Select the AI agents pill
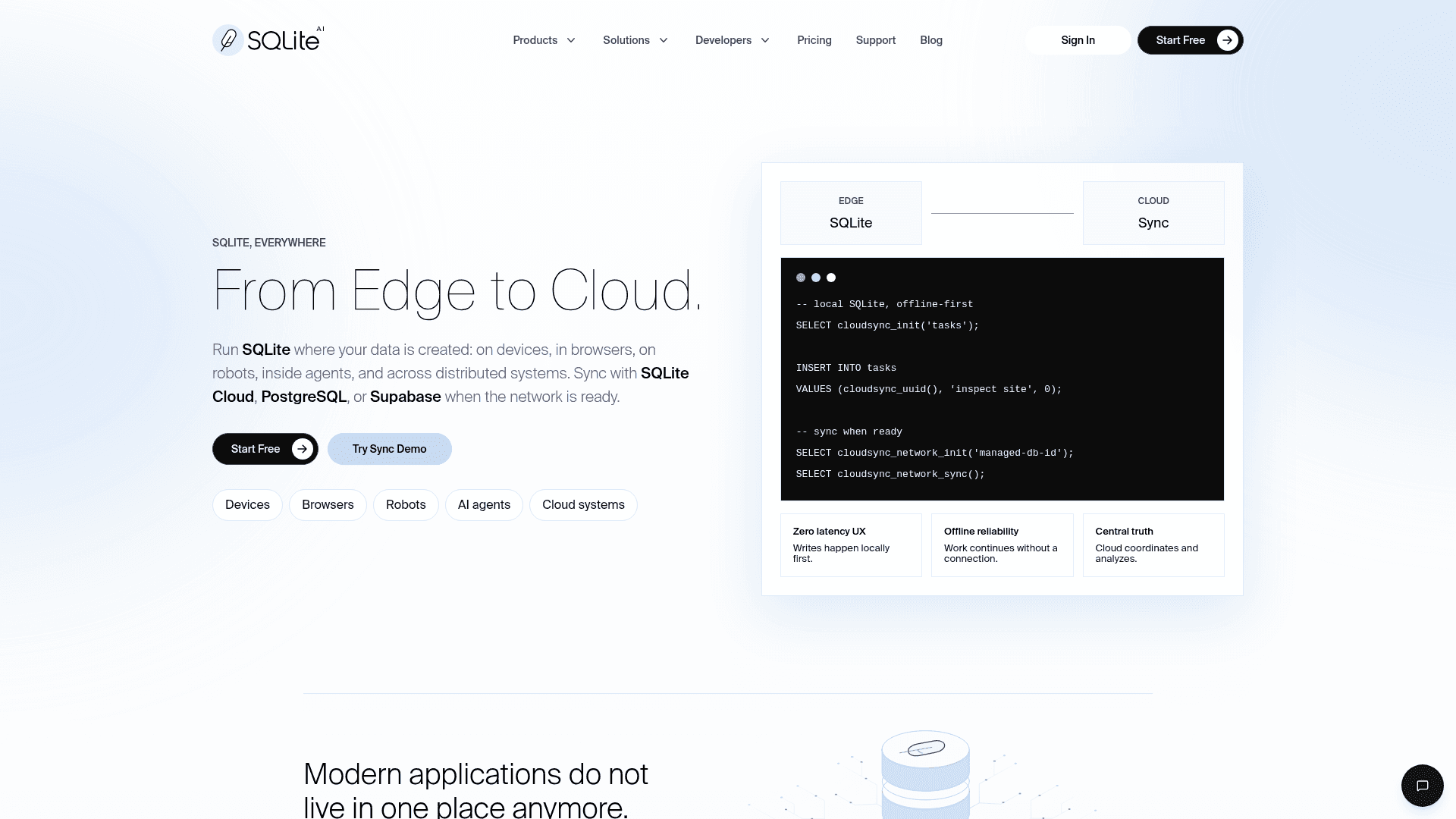 pyautogui.click(x=484, y=505)
